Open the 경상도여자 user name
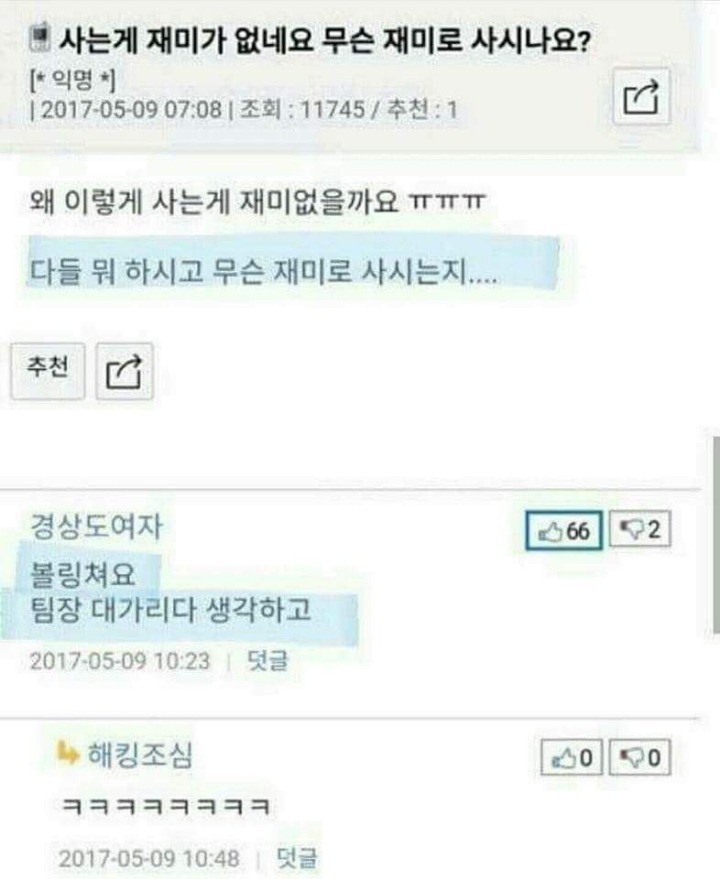Image resolution: width=720 pixels, height=879 pixels. pos(96,526)
